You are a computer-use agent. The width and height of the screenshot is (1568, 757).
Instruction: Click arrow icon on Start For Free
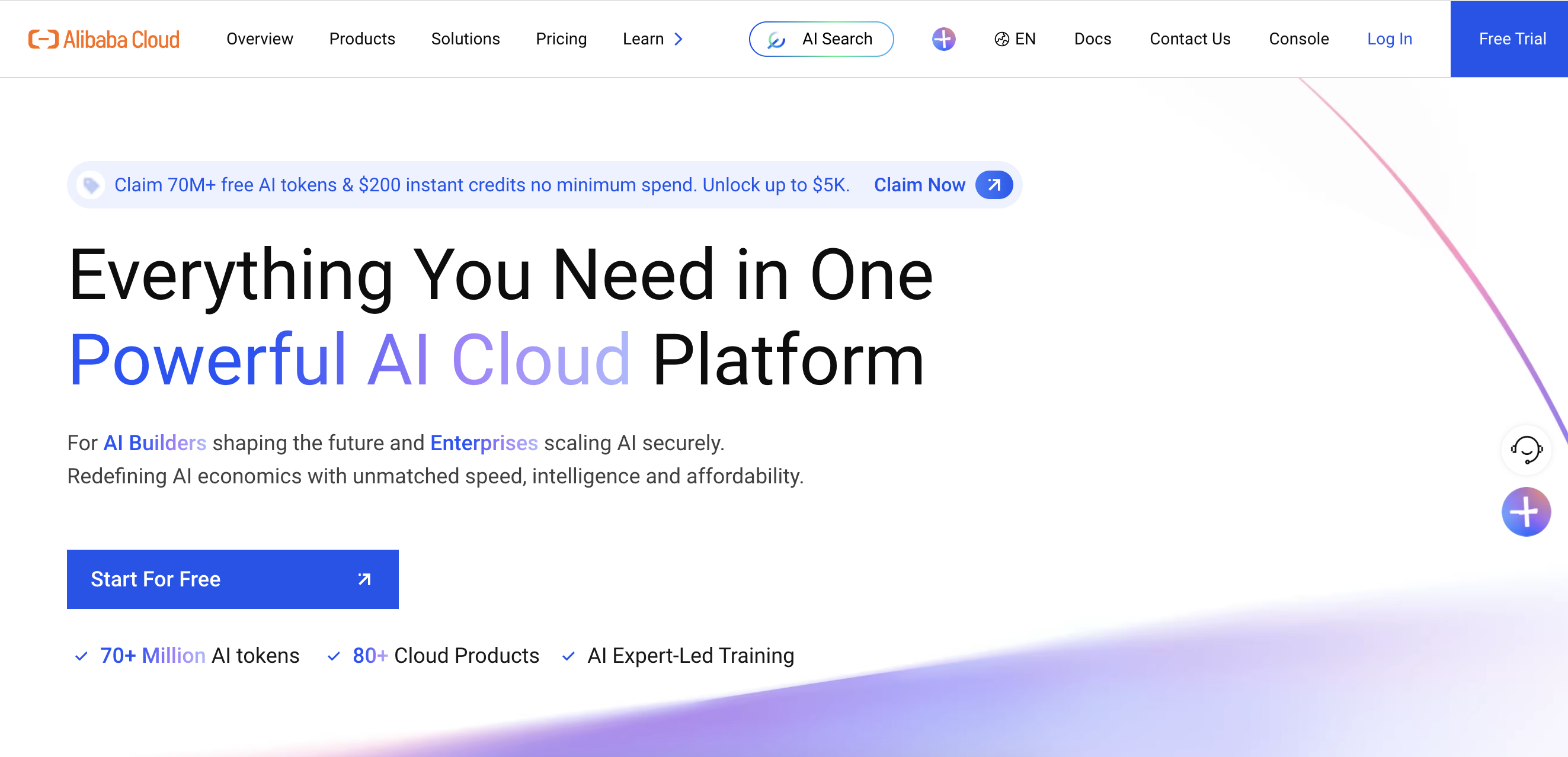pos(364,579)
